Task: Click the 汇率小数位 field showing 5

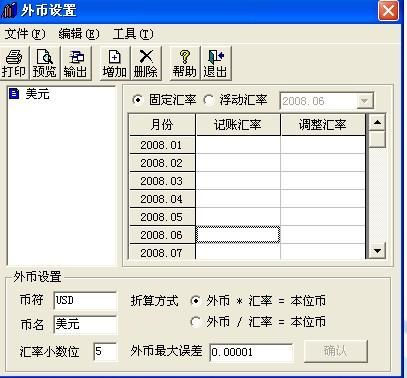Action: coord(105,351)
